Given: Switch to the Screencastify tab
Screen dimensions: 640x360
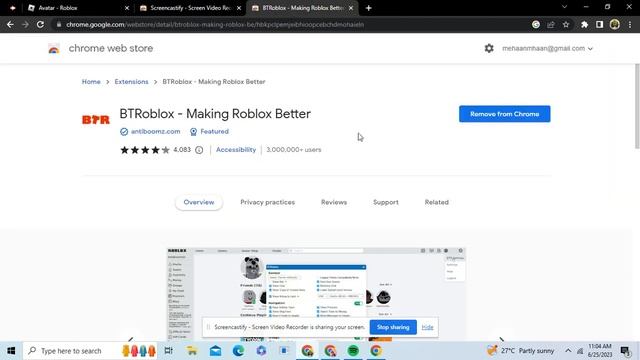Looking at the screenshot, I should 190,8.
